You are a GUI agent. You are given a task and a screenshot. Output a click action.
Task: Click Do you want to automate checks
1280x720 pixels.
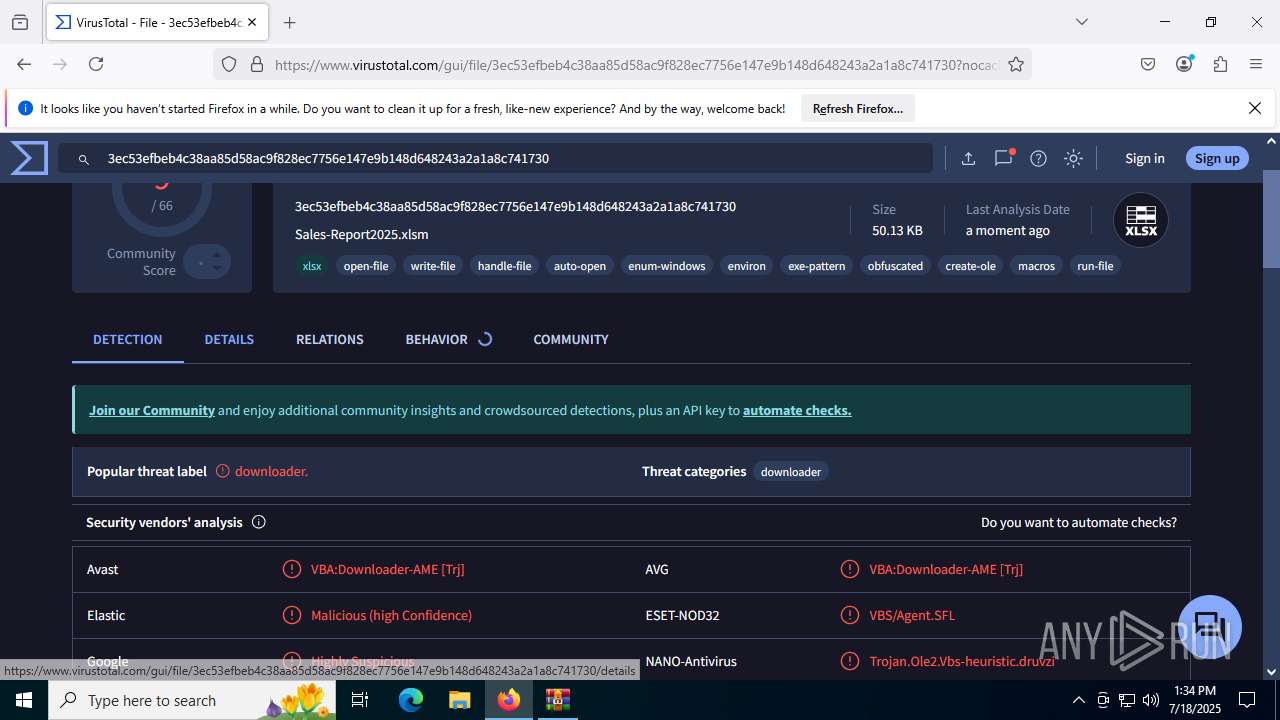1079,522
